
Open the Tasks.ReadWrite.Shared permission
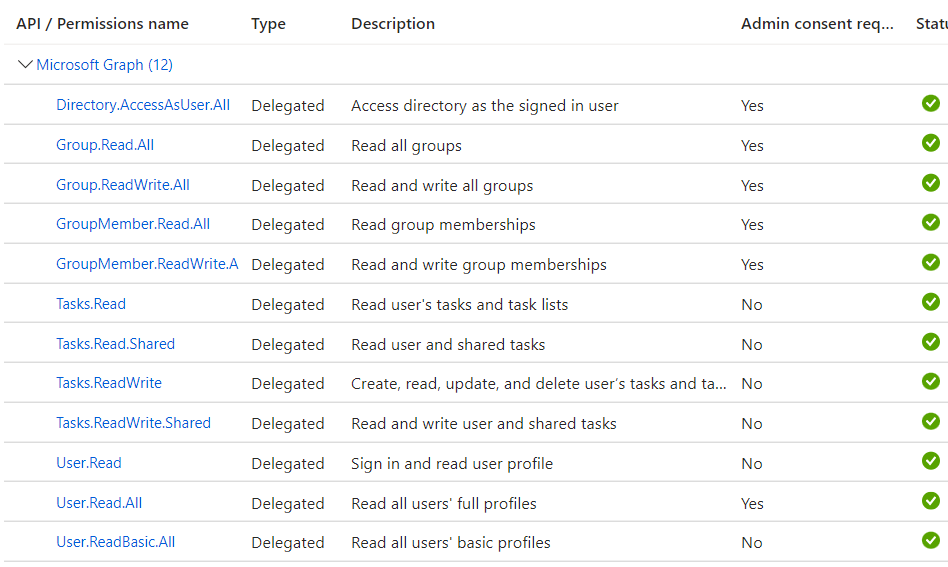click(x=133, y=423)
